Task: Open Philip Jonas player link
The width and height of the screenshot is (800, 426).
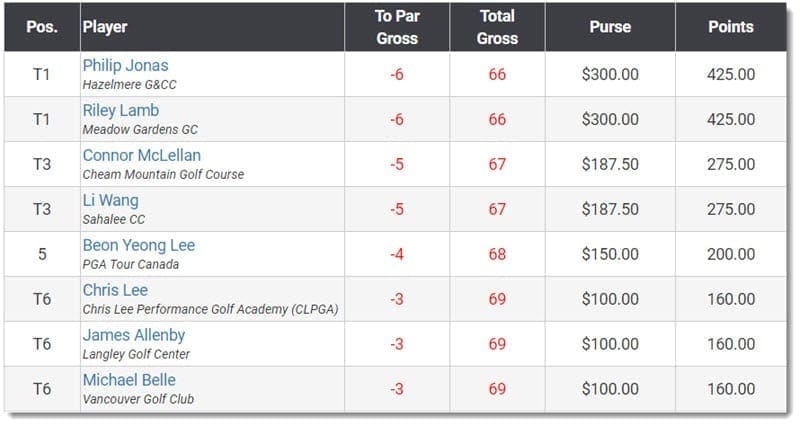Action: pos(126,65)
